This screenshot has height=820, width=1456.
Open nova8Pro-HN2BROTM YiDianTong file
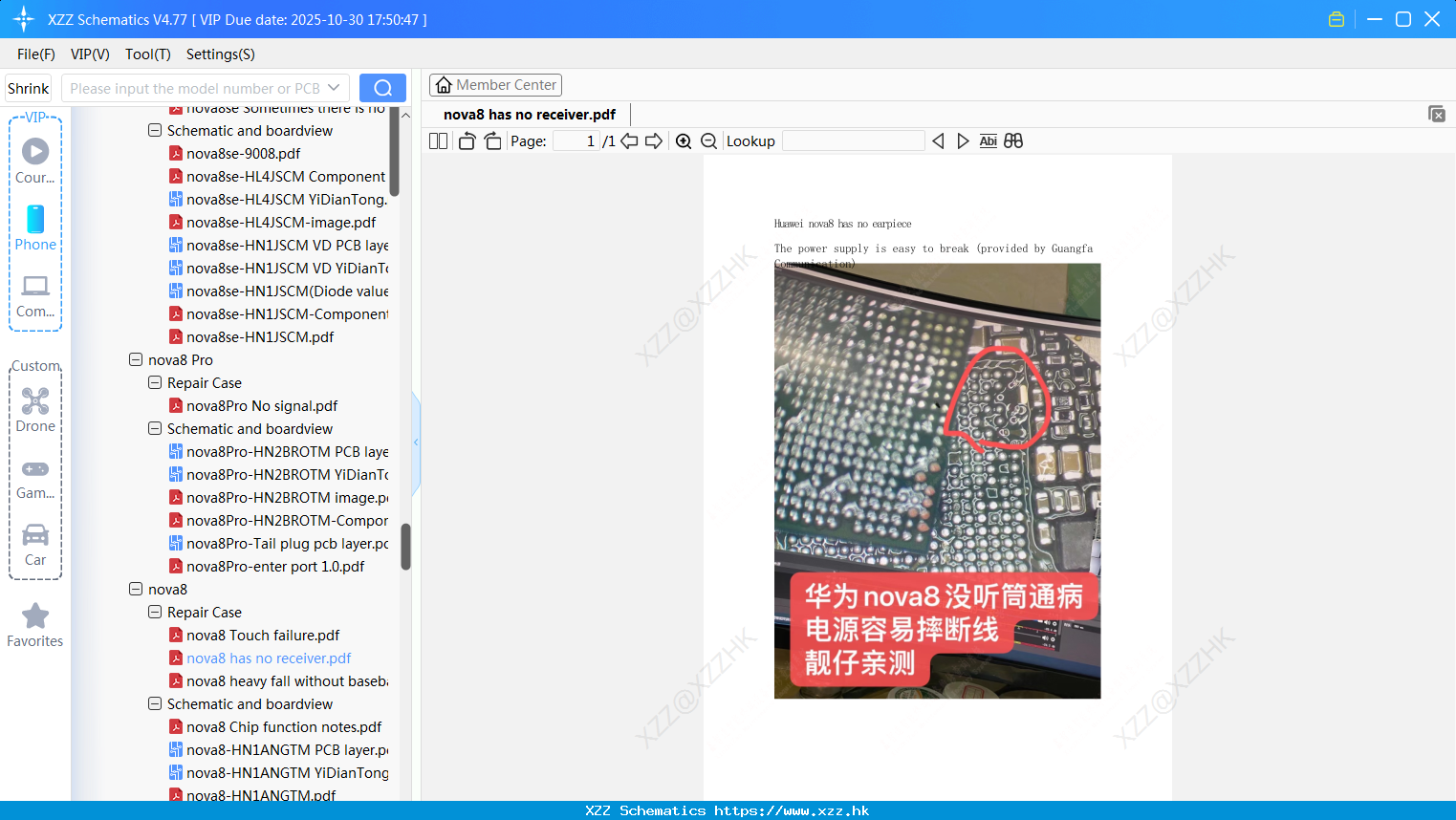287,475
